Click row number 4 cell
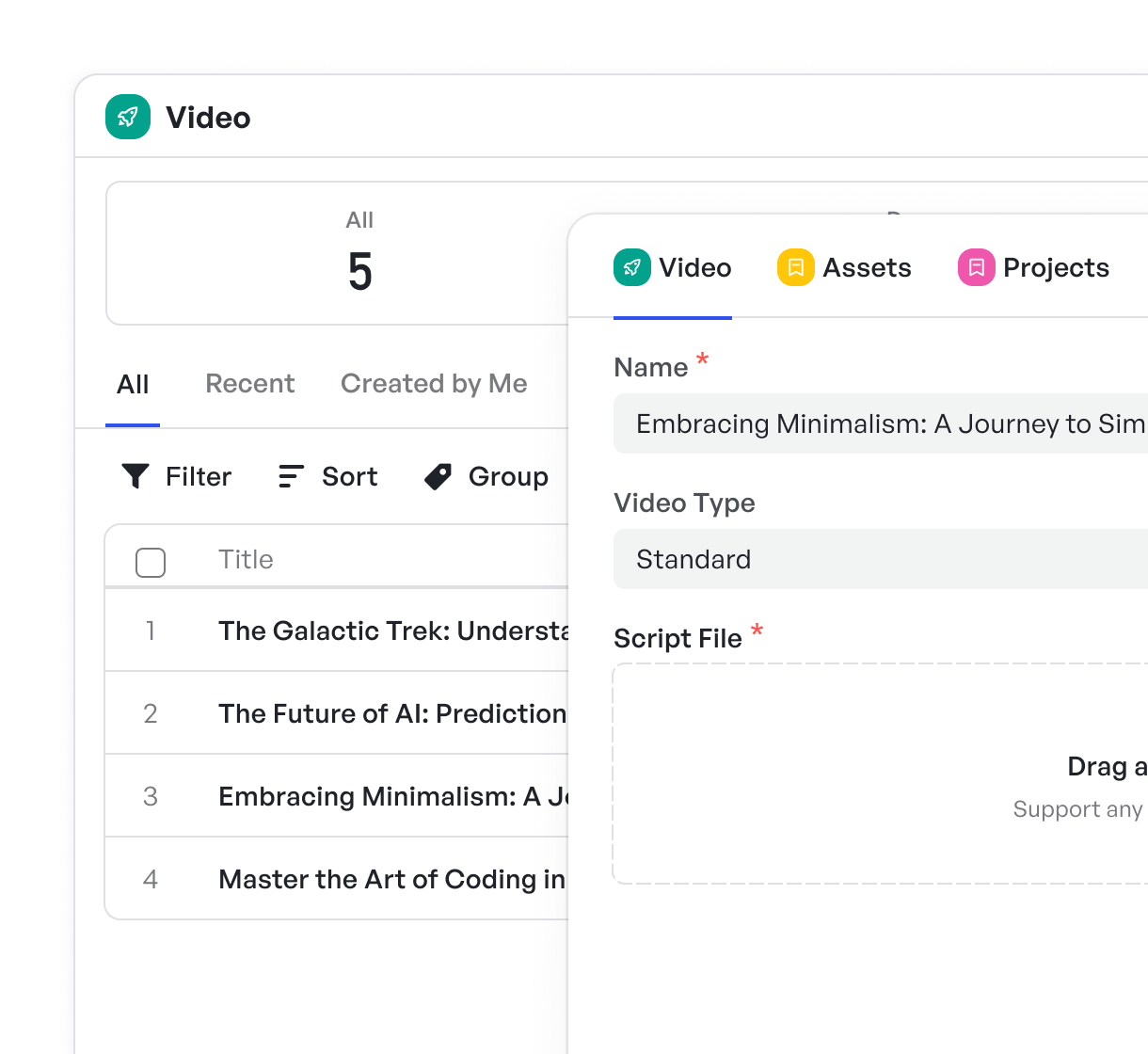The image size is (1148, 1054). point(151,879)
